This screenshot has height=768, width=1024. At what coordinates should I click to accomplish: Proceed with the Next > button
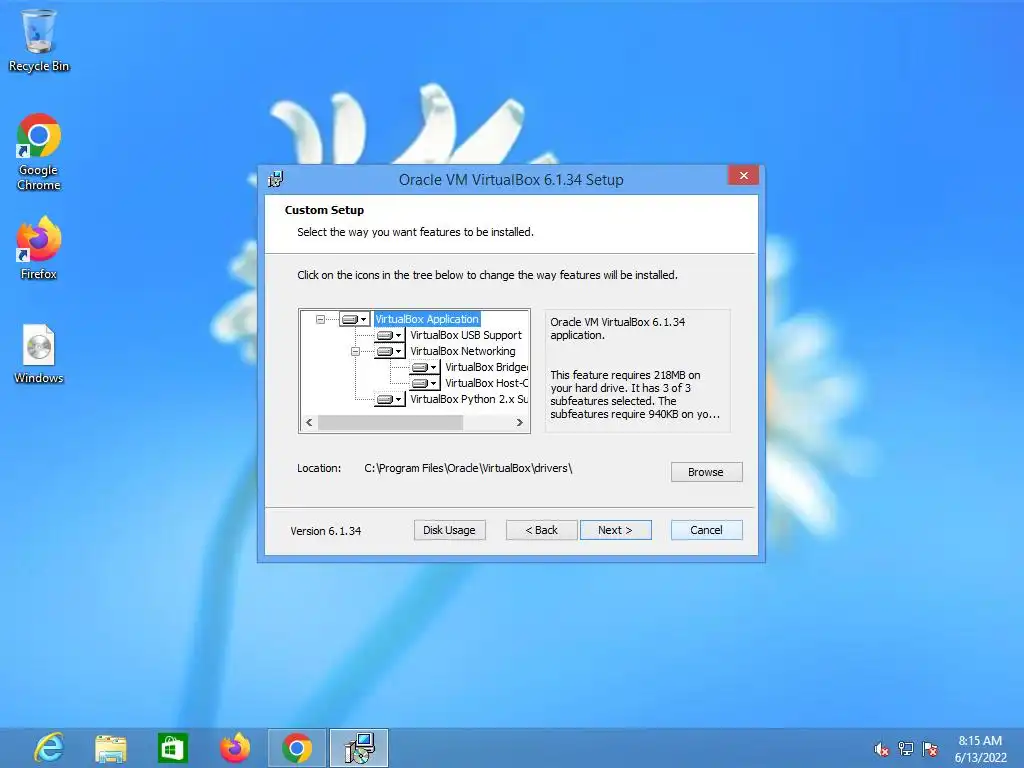[x=615, y=530]
